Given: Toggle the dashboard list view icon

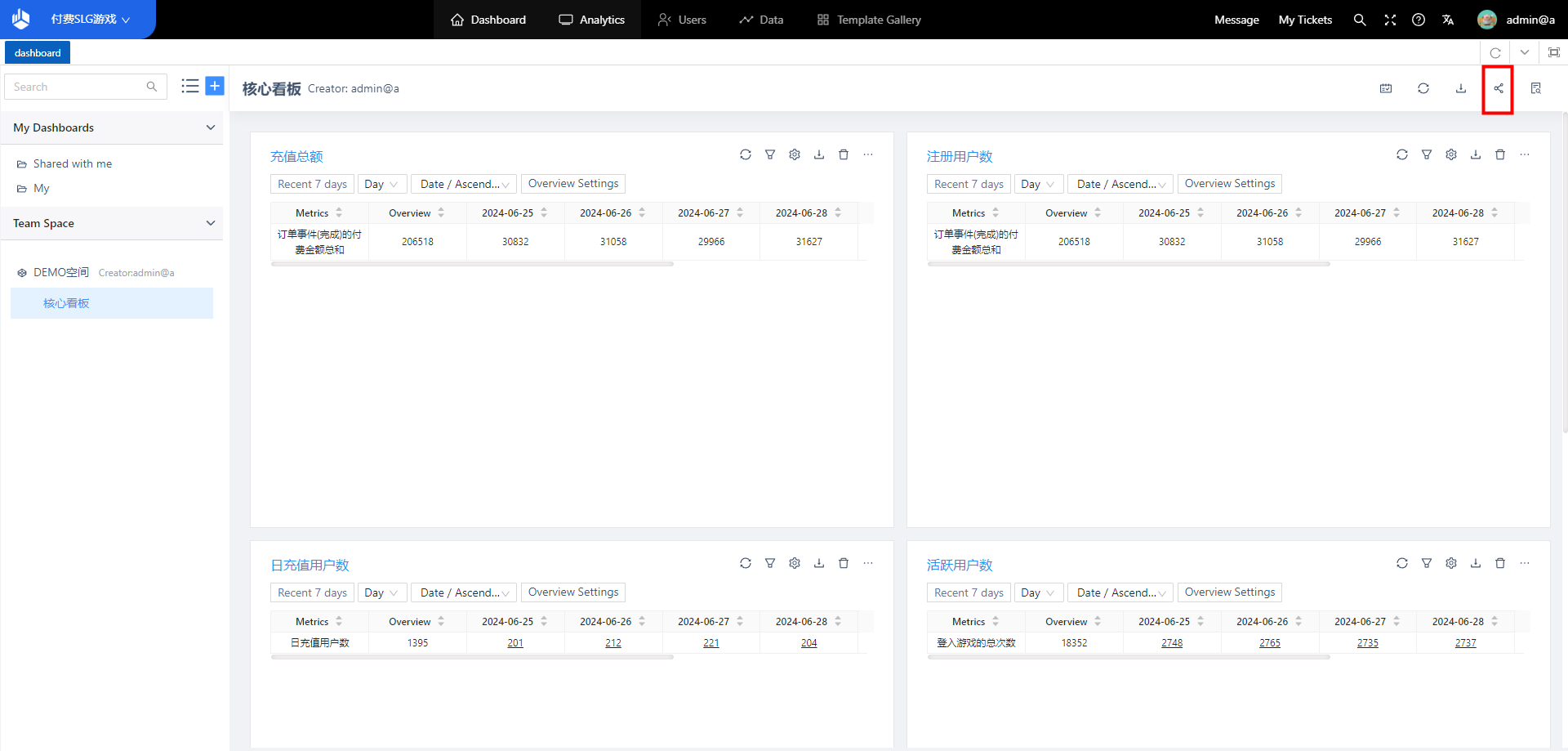Looking at the screenshot, I should click(189, 86).
